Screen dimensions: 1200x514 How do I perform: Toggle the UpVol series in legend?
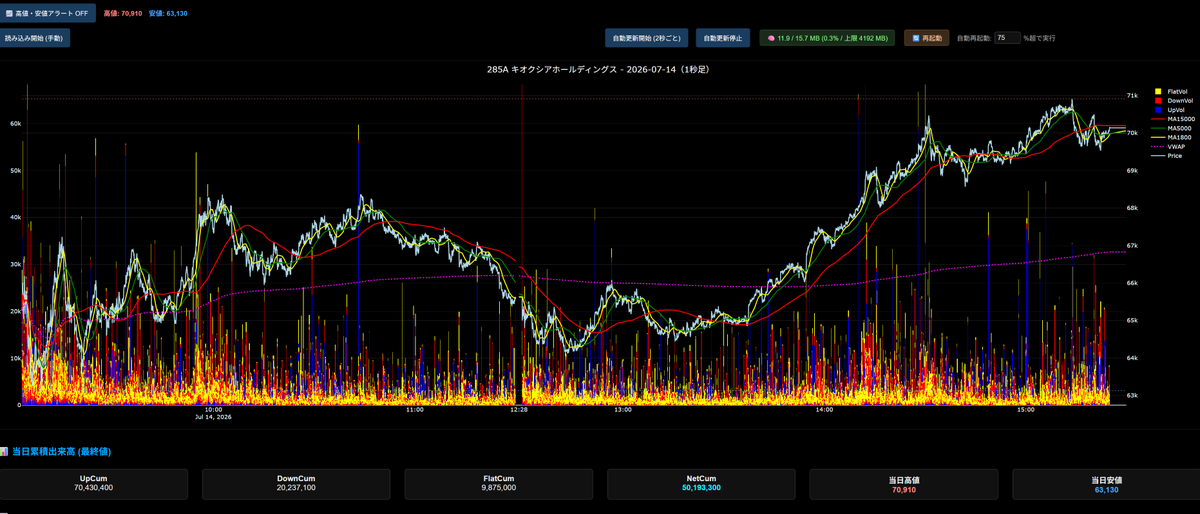pos(1172,110)
